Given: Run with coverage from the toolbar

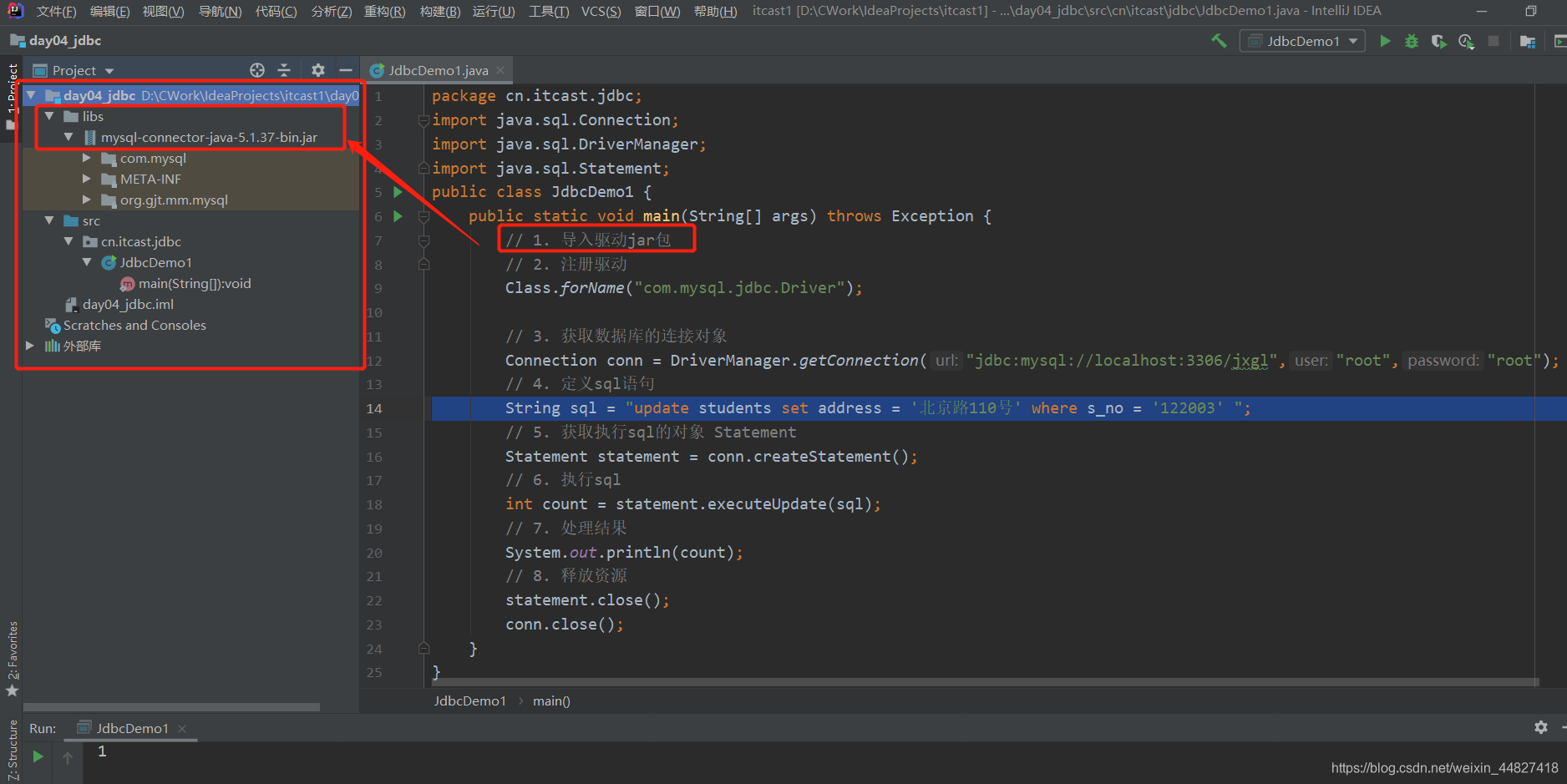Looking at the screenshot, I should 1438,41.
